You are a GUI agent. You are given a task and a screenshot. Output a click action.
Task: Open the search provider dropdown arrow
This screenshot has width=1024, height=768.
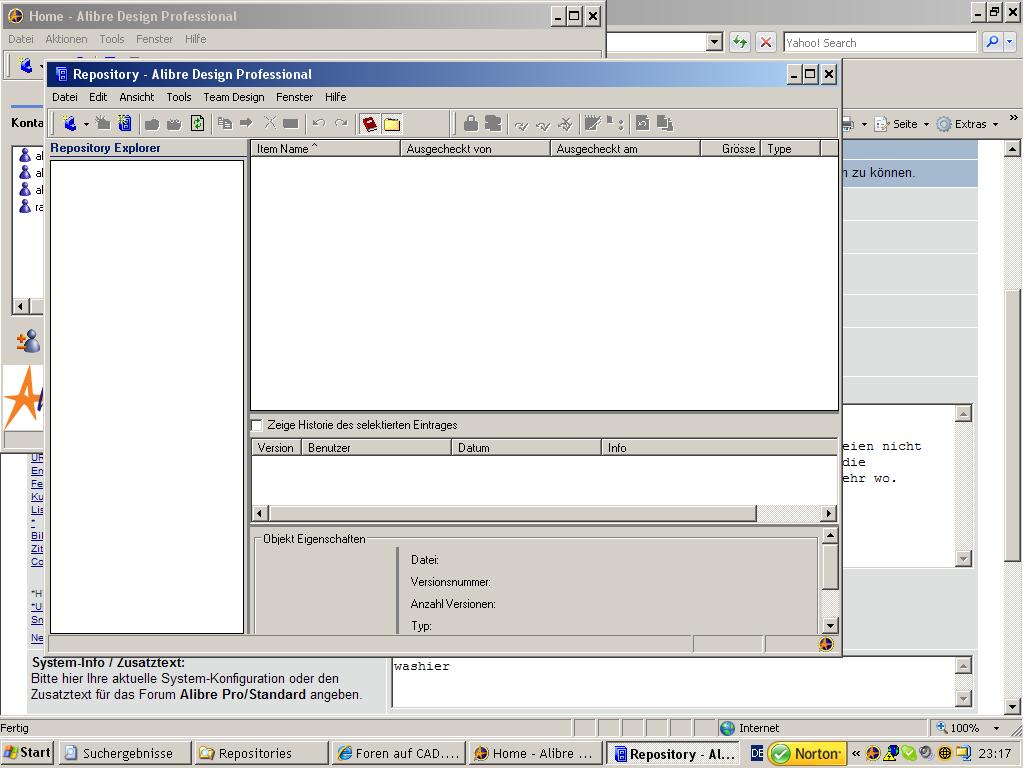pyautogui.click(x=1010, y=42)
